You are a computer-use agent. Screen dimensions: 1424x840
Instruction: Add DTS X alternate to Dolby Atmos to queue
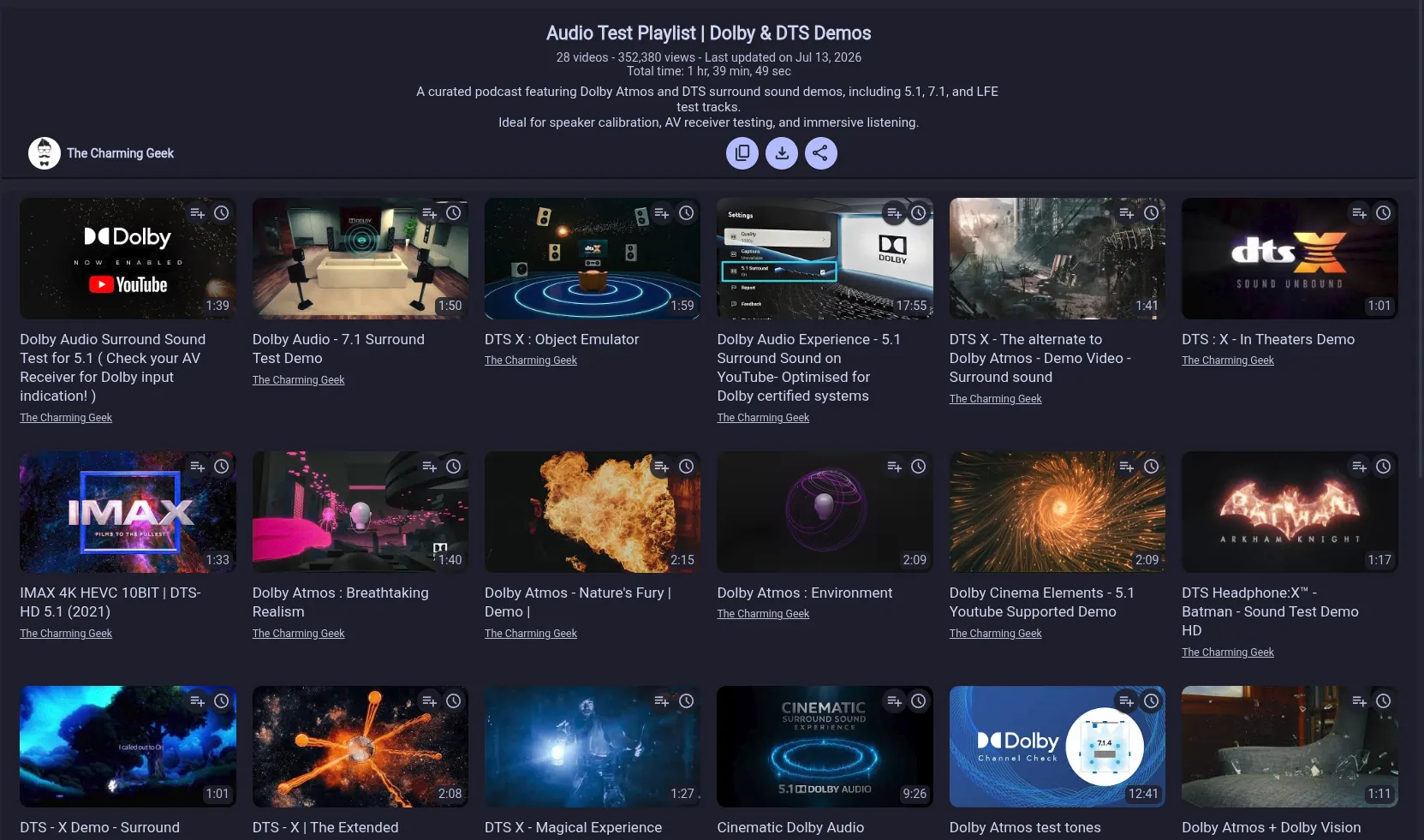click(1127, 213)
